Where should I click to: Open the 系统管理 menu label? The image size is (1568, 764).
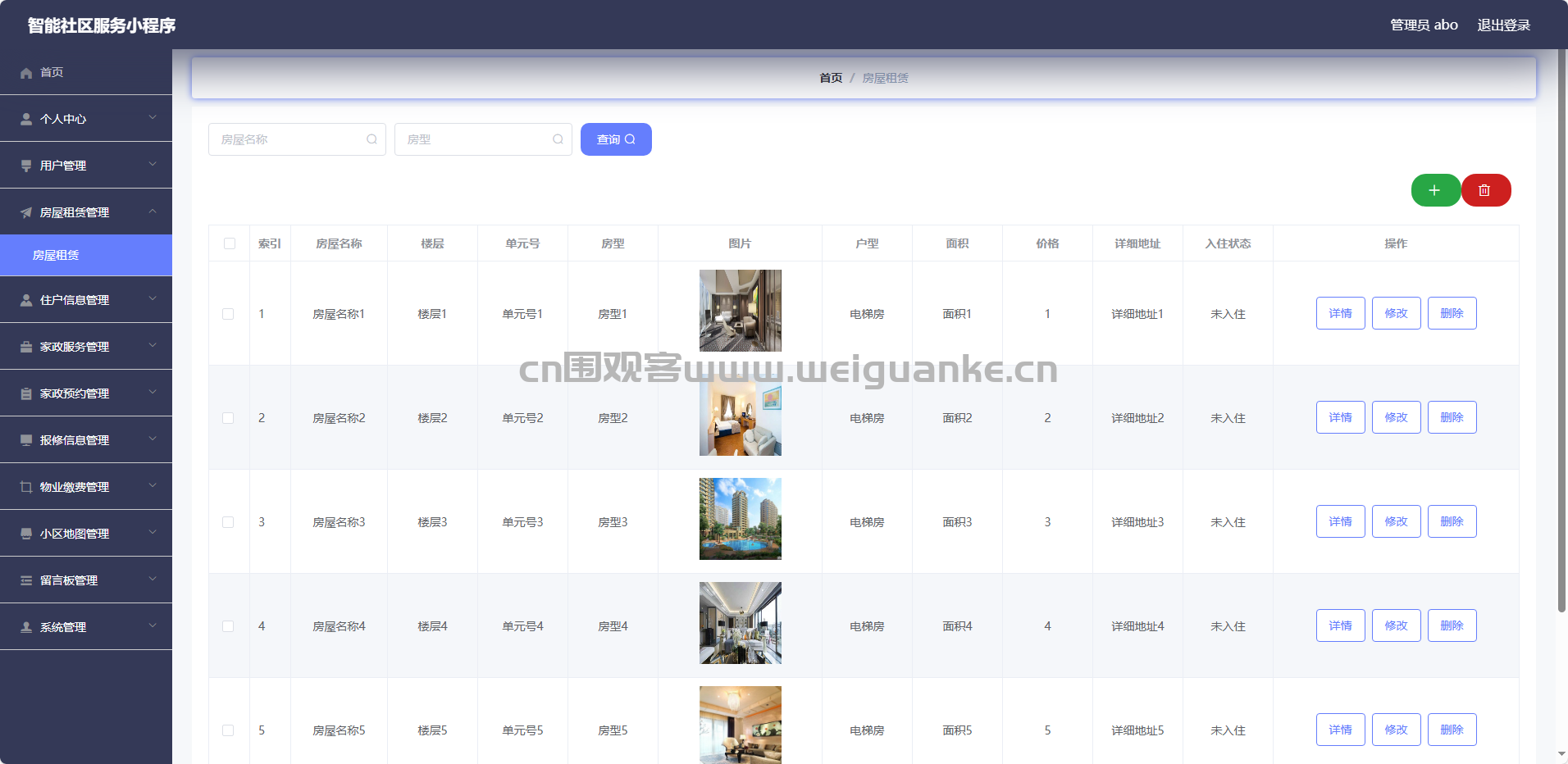[63, 627]
